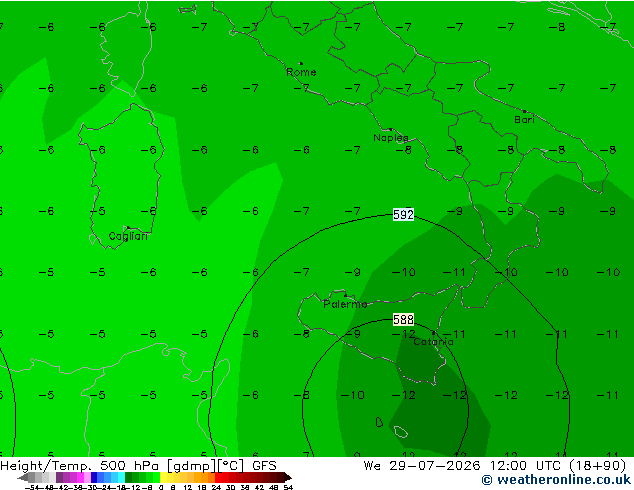Click the -5 value inside Sardinia above Cagliari
Screen dimensions: 634x490
(97, 211)
